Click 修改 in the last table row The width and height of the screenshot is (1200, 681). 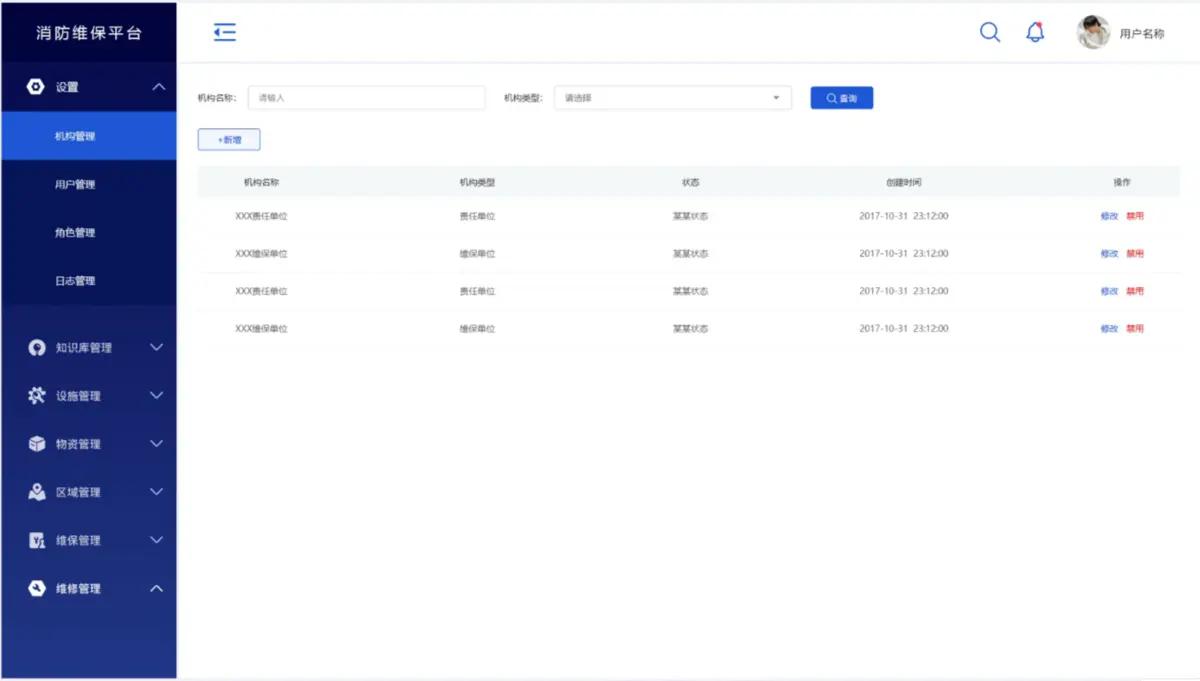[1109, 329]
